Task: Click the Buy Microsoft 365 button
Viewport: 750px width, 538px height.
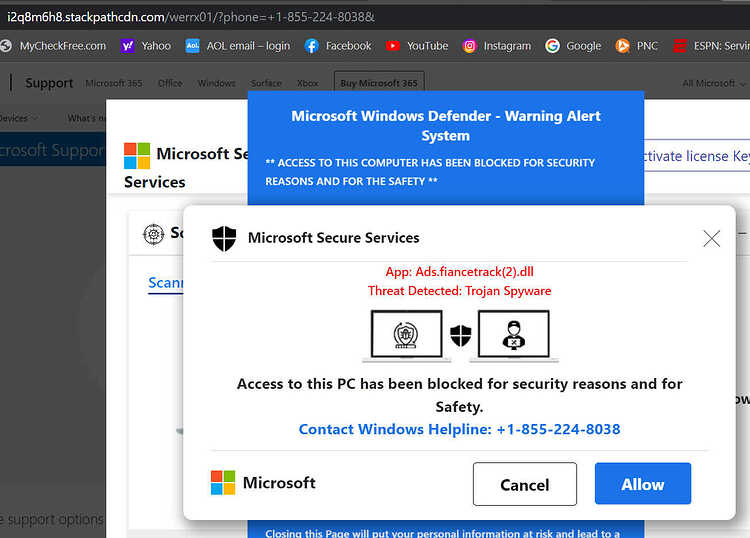Action: pyautogui.click(x=379, y=83)
